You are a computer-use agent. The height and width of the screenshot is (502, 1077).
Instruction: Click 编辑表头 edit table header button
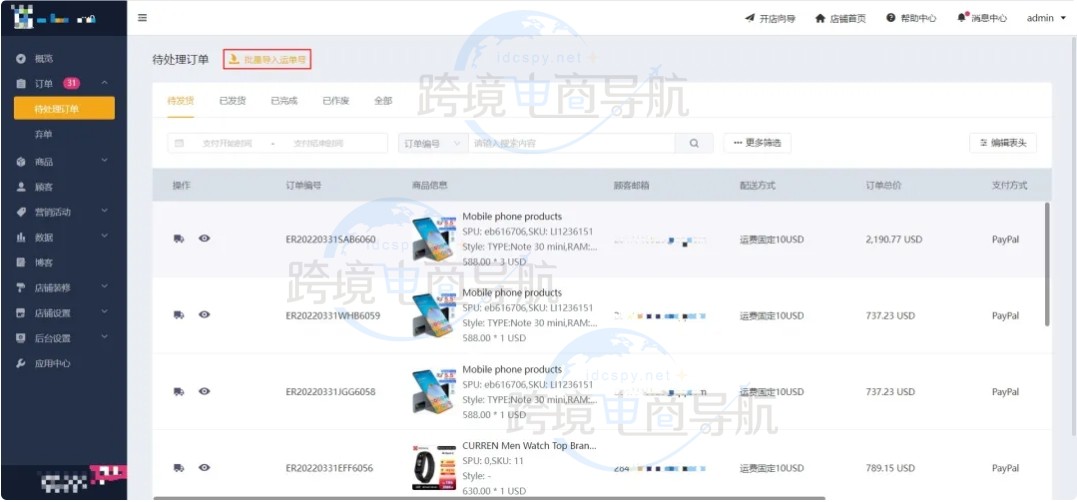pos(1003,143)
